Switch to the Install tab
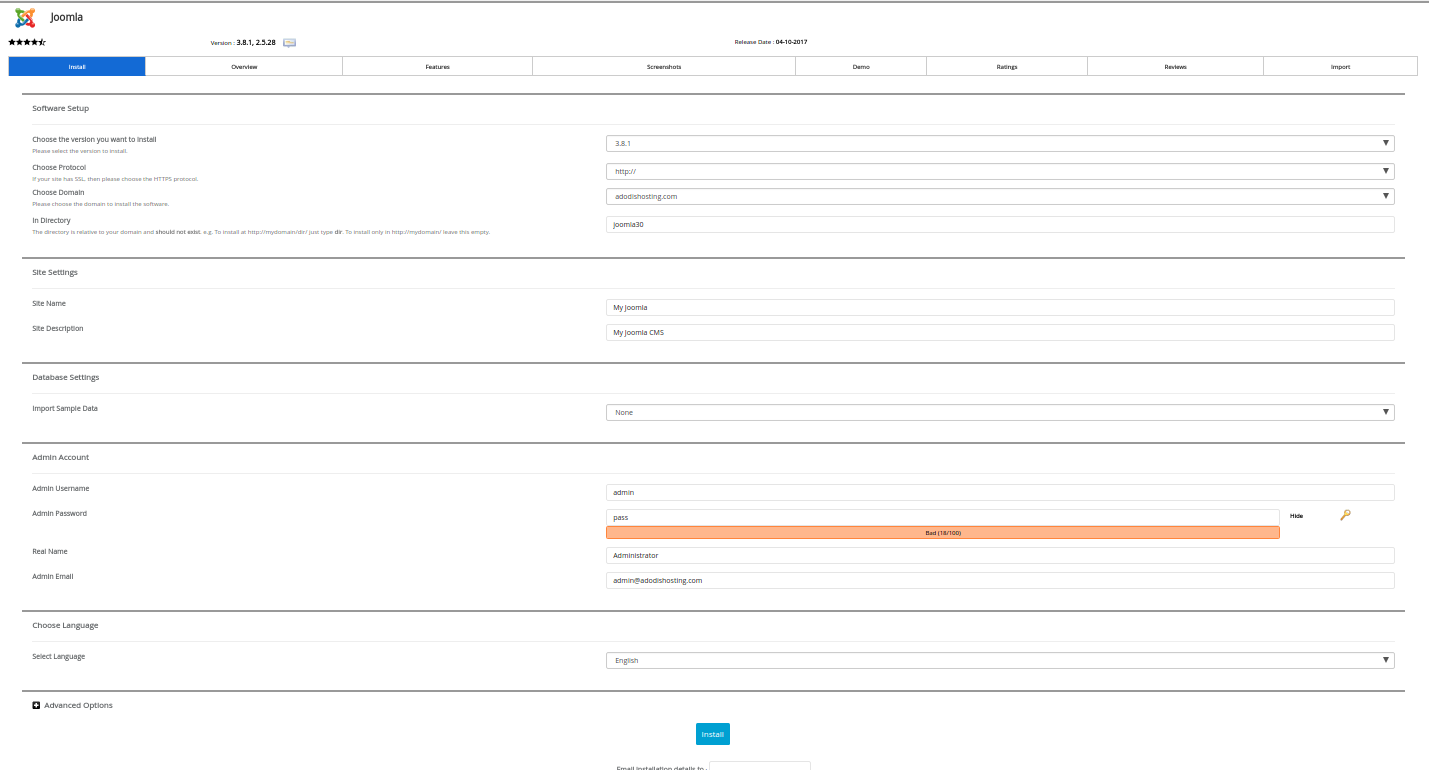Screen dimensions: 1429x770 [x=77, y=66]
